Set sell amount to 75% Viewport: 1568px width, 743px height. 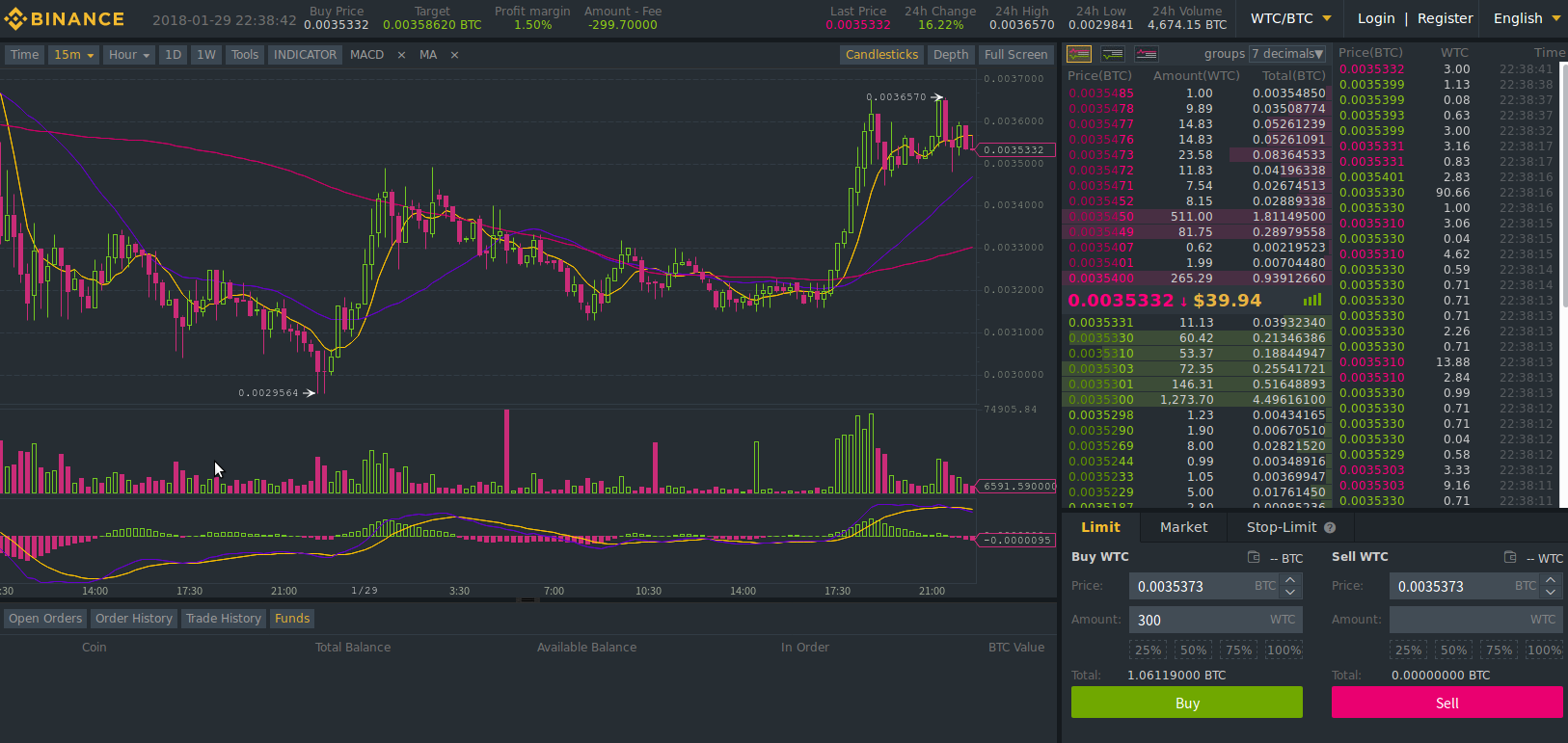tap(1499, 650)
